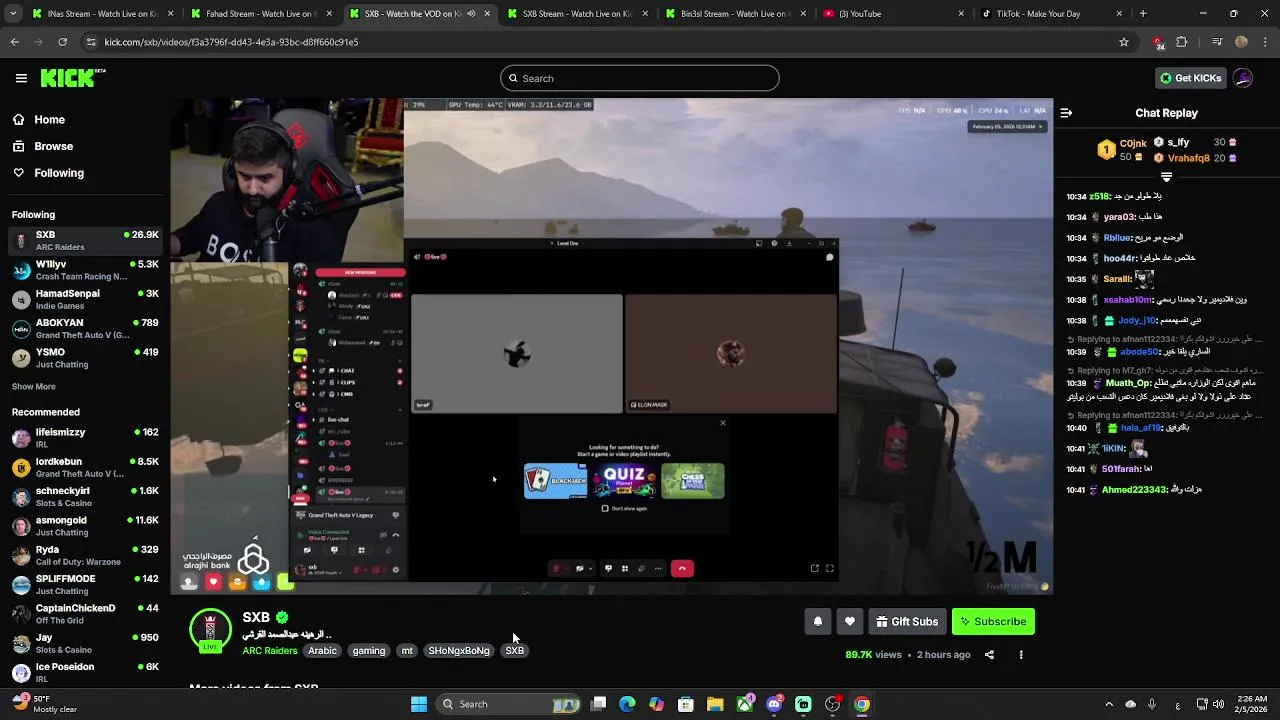
Task: Focus the Kick search field
Action: coord(640,78)
